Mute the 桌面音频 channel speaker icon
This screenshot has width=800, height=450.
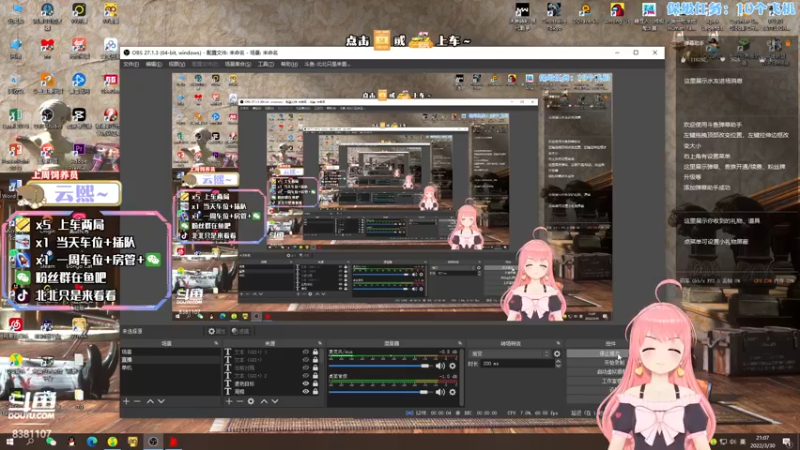tap(440, 392)
